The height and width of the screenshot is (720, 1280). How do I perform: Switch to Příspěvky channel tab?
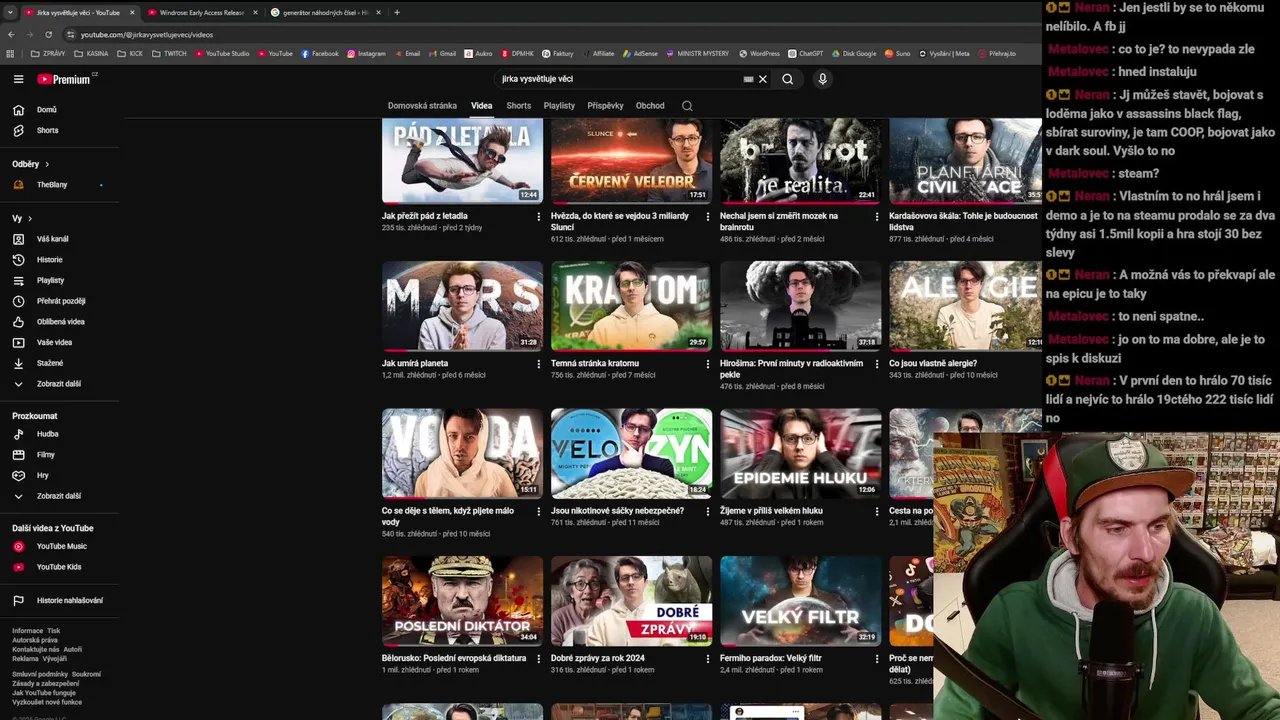tap(605, 105)
